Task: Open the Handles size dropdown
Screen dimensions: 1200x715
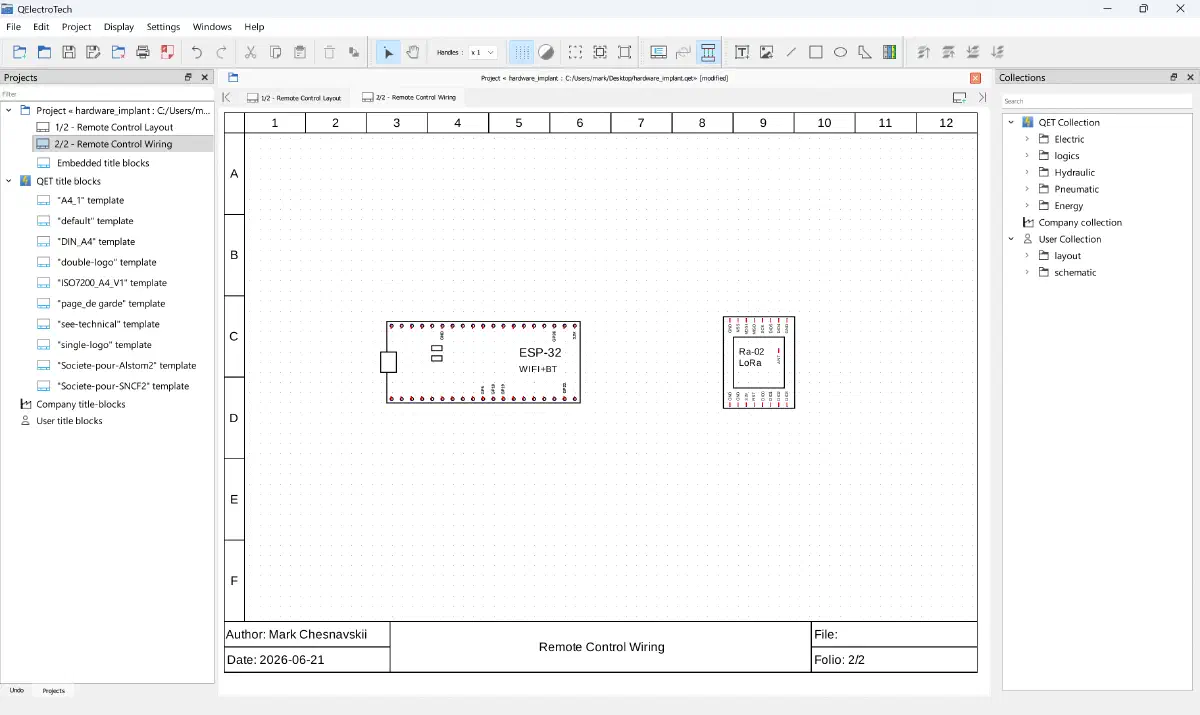Action: [x=483, y=52]
